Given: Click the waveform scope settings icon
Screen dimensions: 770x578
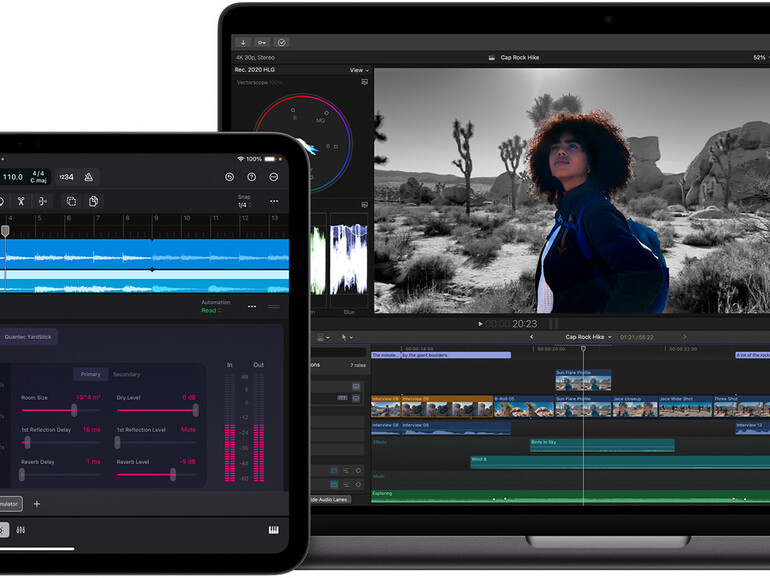Looking at the screenshot, I should click(x=364, y=204).
